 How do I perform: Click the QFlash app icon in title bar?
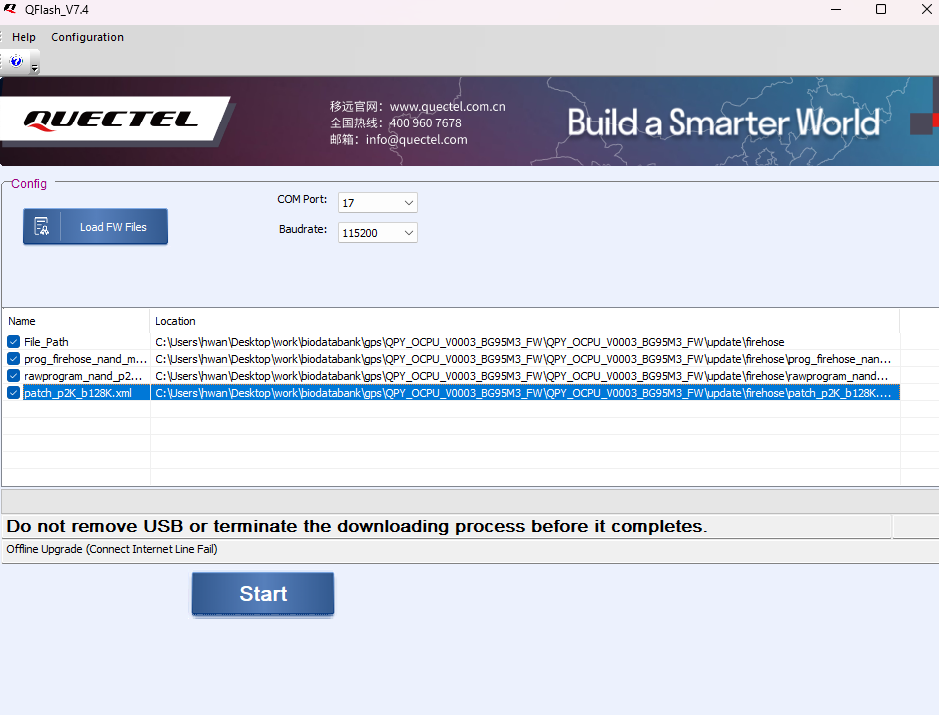tap(10, 9)
